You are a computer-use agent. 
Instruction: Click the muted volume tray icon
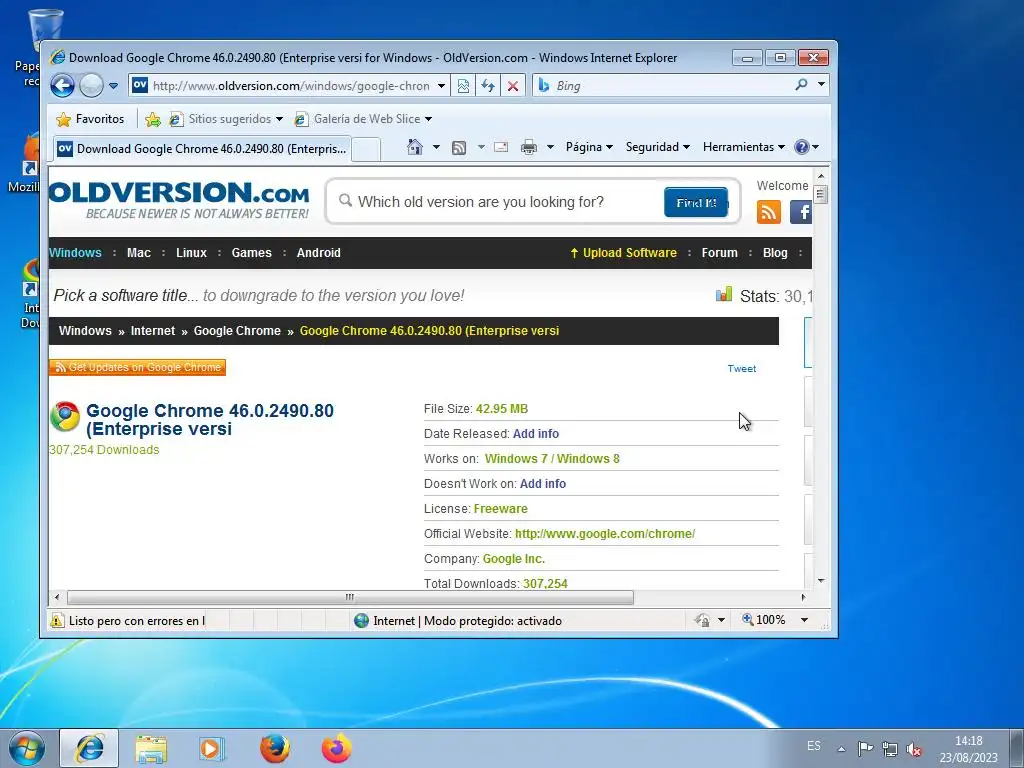click(x=914, y=749)
